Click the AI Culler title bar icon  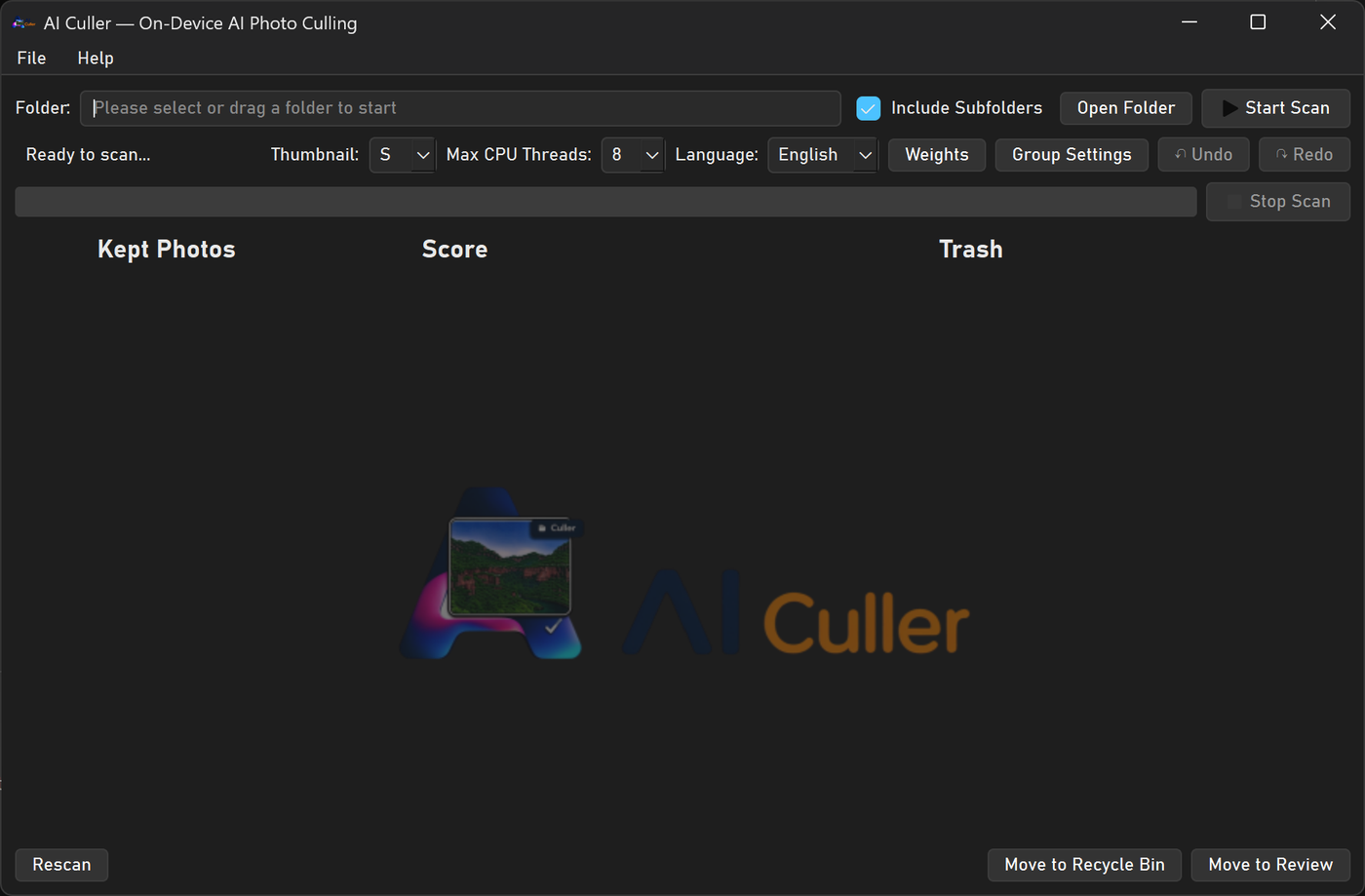(24, 23)
